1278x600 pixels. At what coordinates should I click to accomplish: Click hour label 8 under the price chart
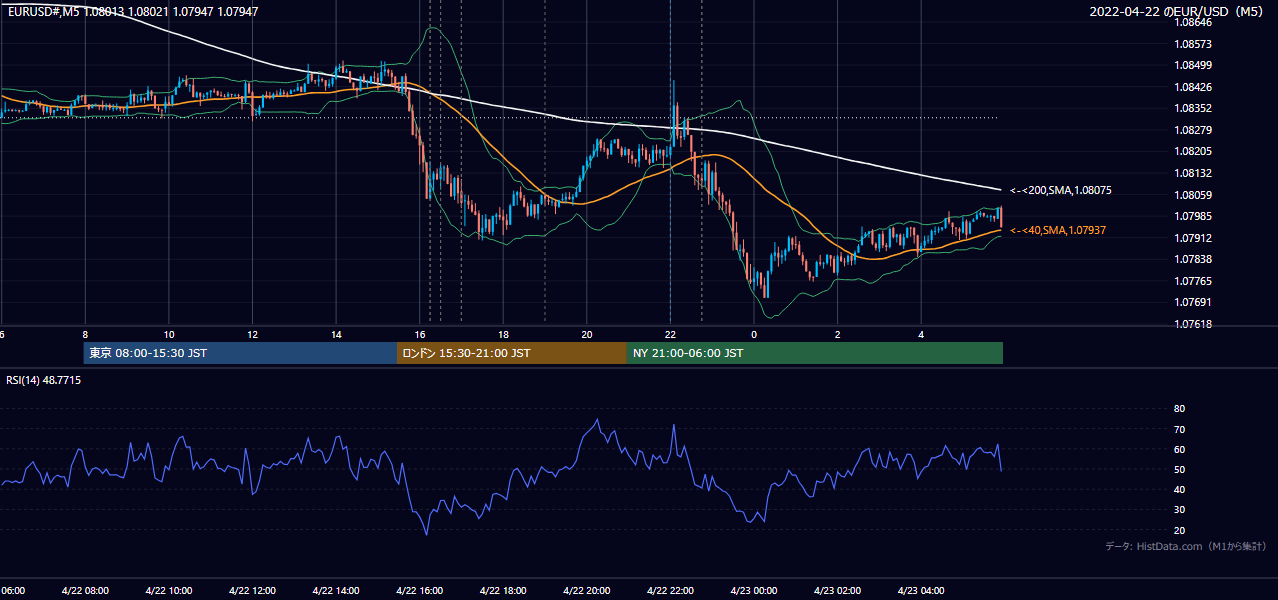click(x=85, y=335)
